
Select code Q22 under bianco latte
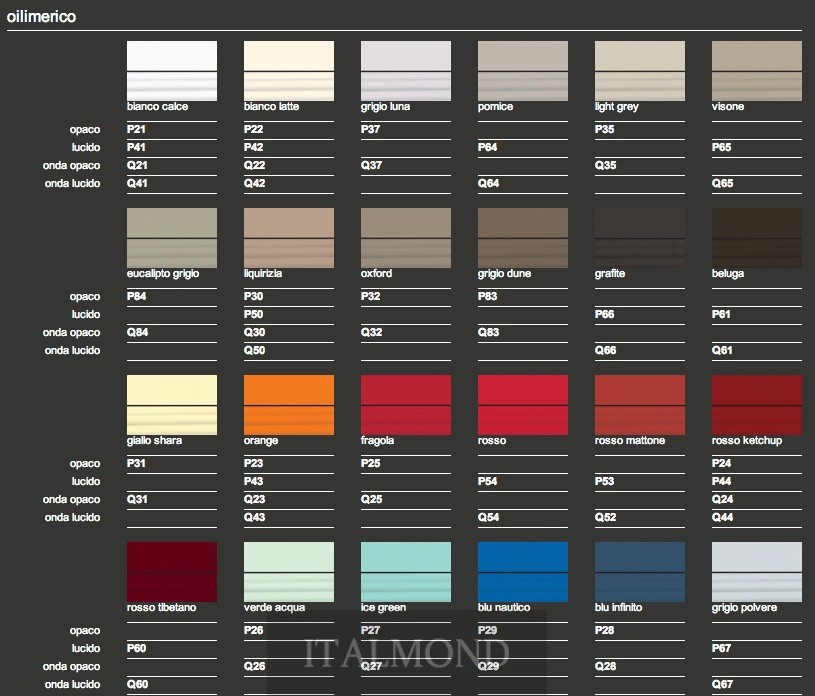[255, 165]
